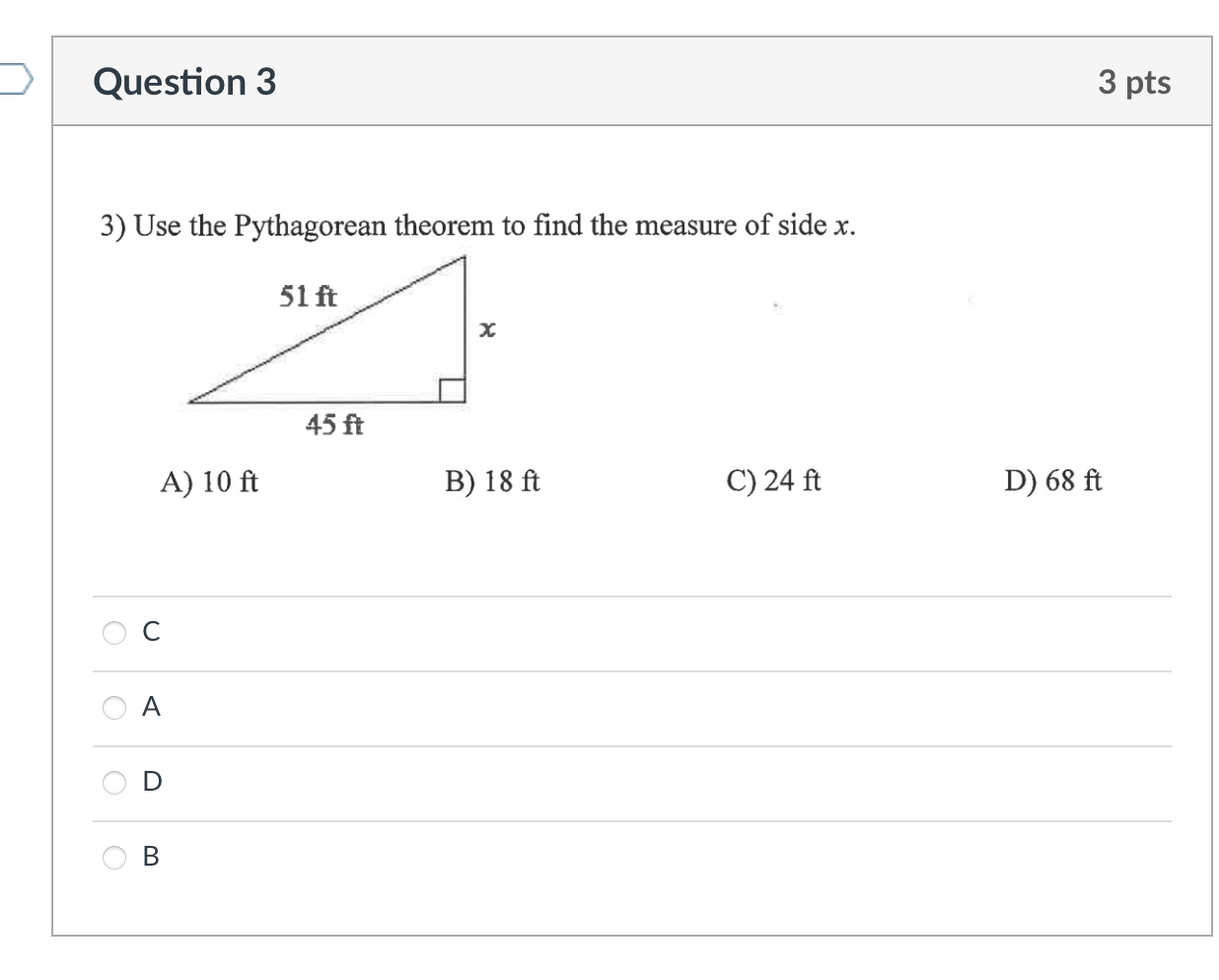The width and height of the screenshot is (1219, 980).
Task: Select radio button for answer C
Action: pyautogui.click(x=114, y=633)
